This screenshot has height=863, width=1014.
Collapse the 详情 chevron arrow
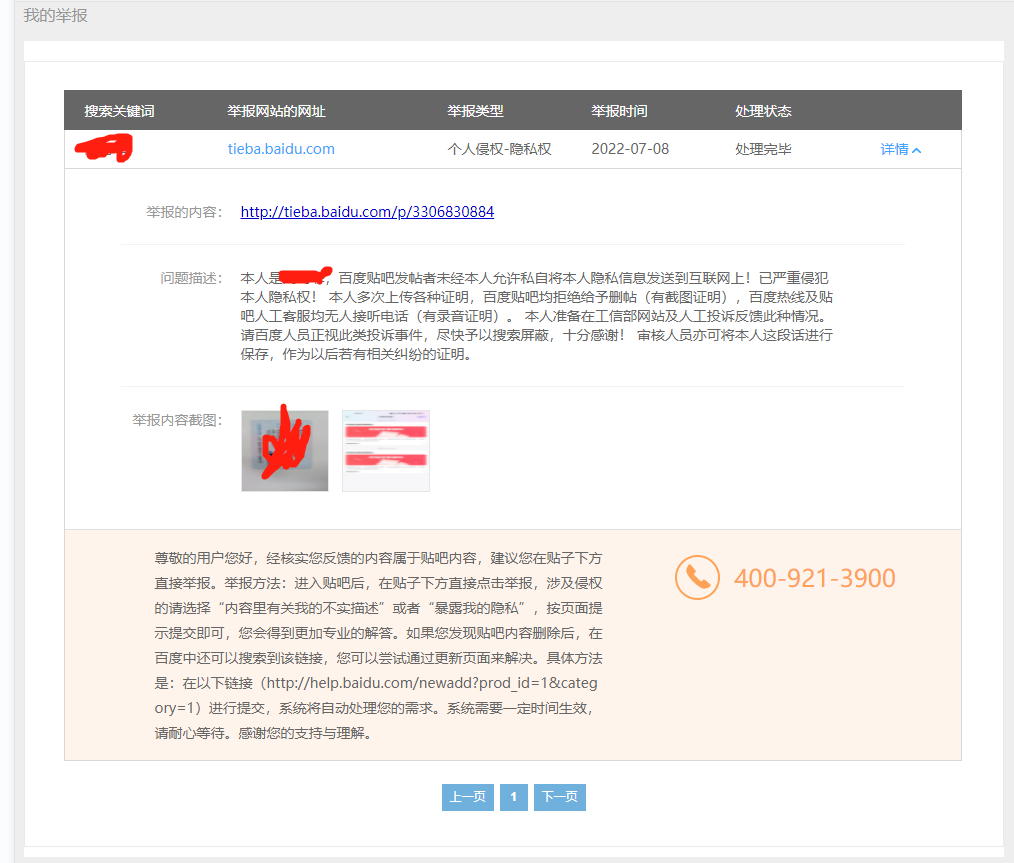pyautogui.click(x=917, y=150)
